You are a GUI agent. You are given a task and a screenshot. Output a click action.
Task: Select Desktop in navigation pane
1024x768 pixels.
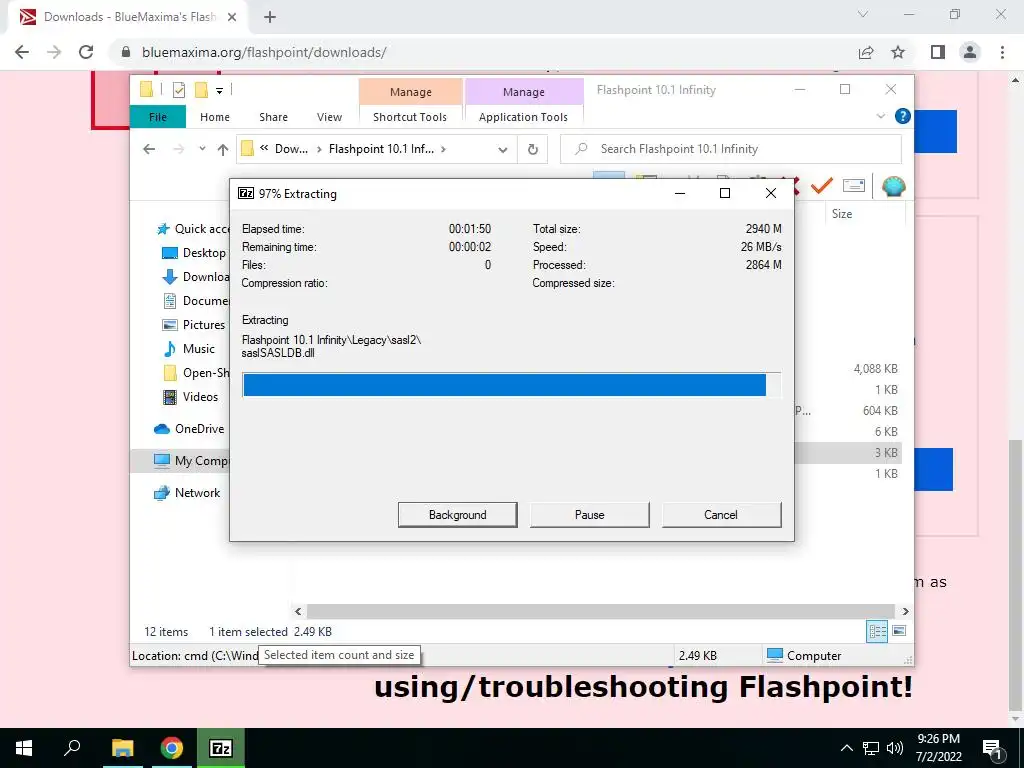[194, 253]
